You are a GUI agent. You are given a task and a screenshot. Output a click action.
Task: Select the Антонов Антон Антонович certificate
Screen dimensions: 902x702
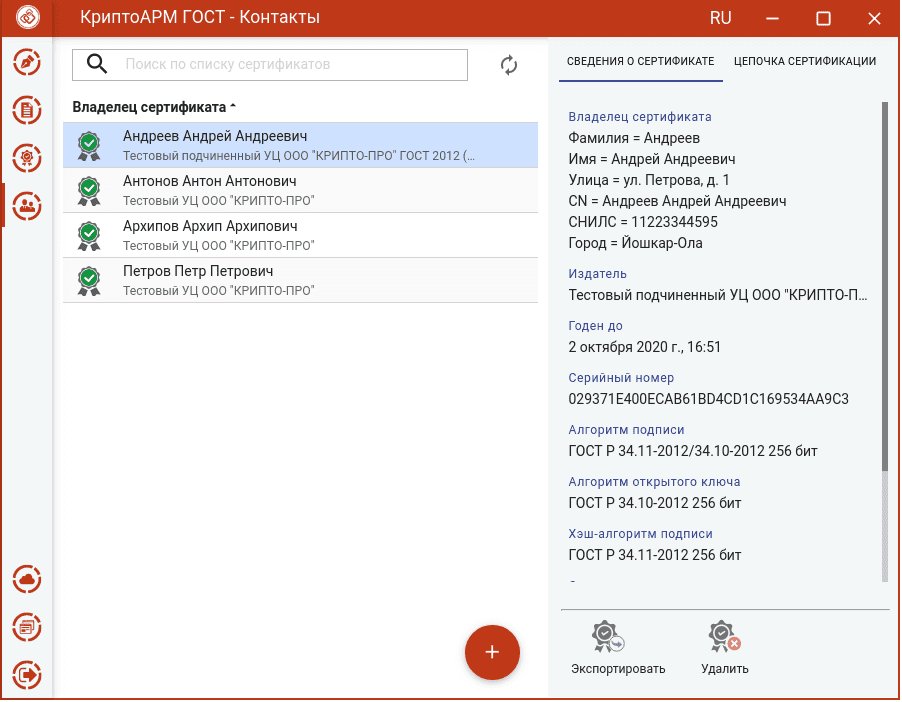pyautogui.click(x=300, y=190)
